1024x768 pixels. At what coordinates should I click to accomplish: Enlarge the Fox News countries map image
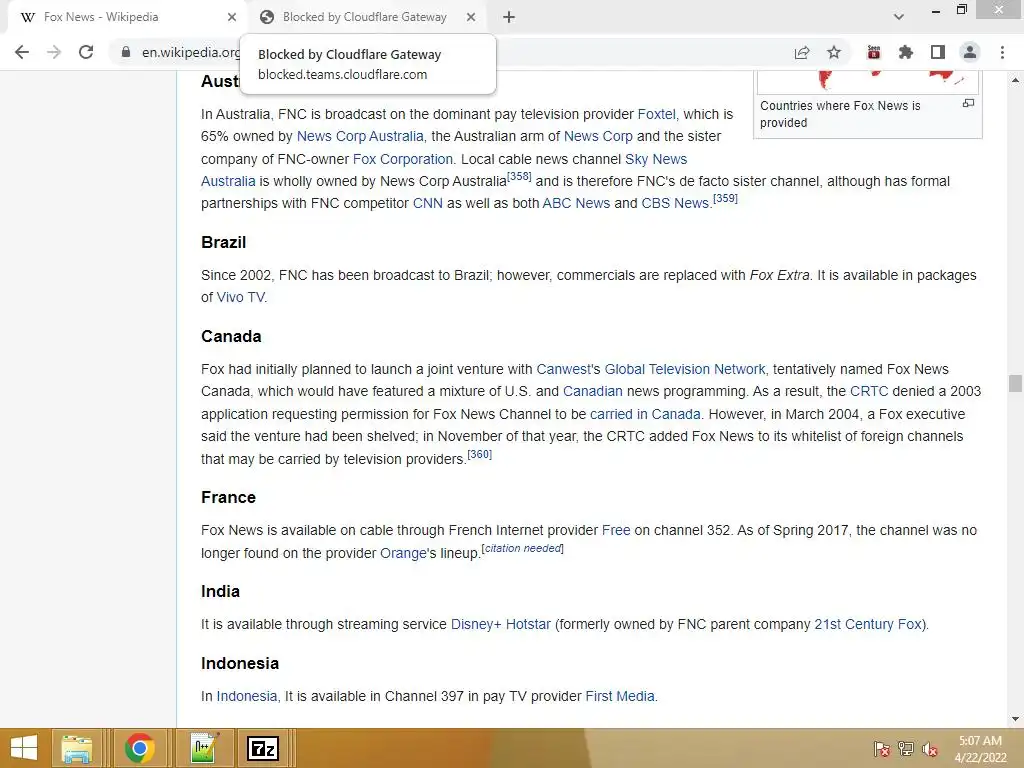tap(968, 103)
